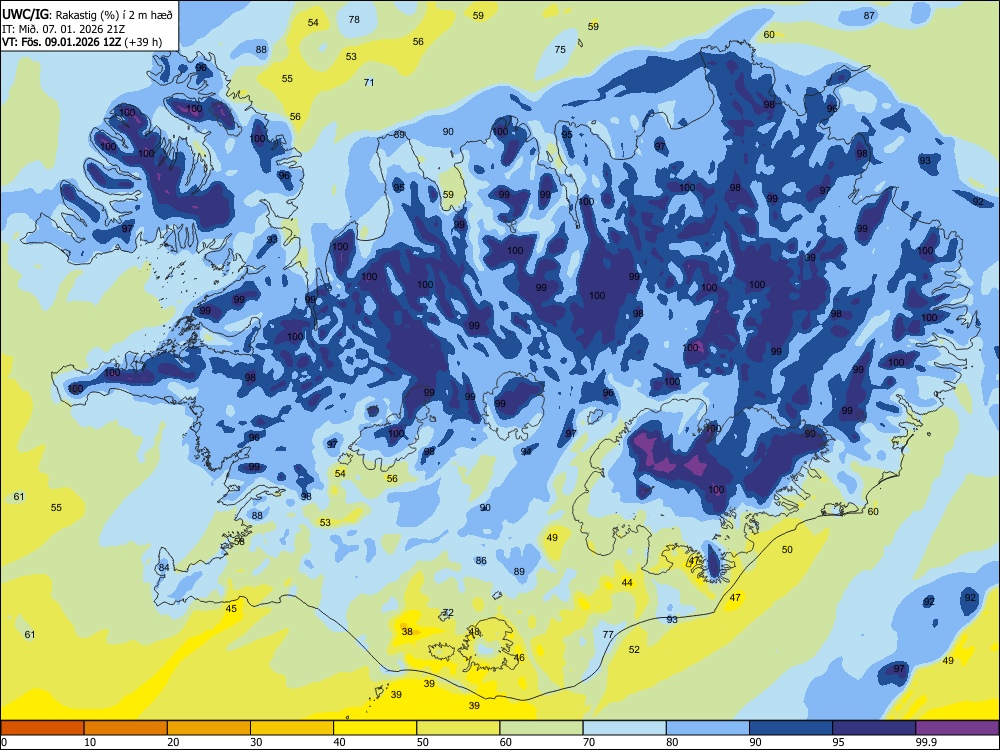Click the 0-10 dark orange legend swatch
1000x750 pixels.
click(42, 728)
